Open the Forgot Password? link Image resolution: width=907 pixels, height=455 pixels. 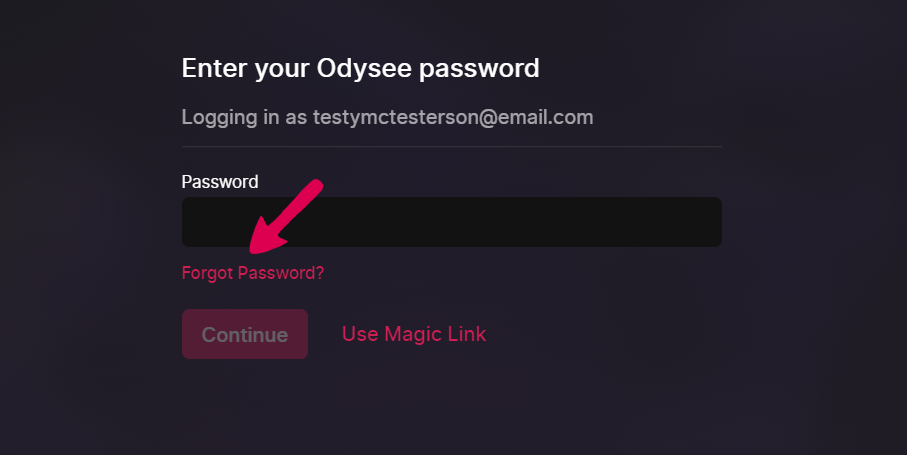pos(253,273)
